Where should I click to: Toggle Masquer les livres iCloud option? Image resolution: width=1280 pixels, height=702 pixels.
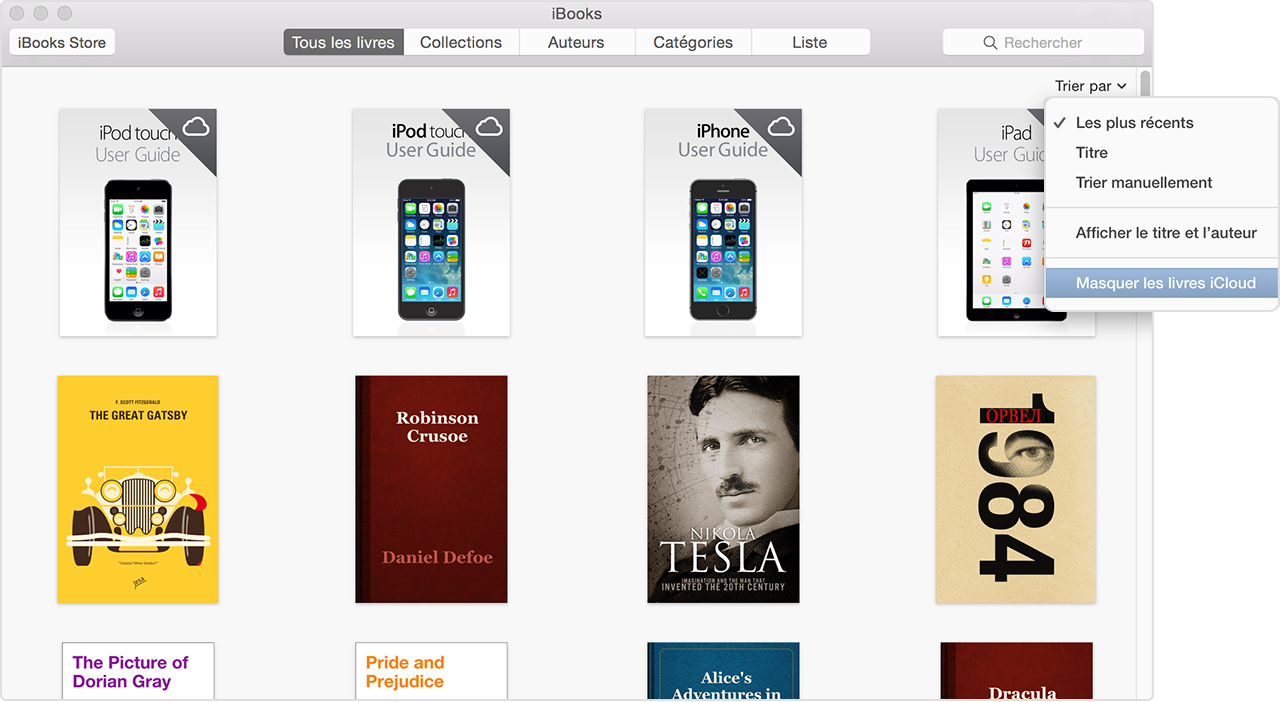click(x=1165, y=284)
